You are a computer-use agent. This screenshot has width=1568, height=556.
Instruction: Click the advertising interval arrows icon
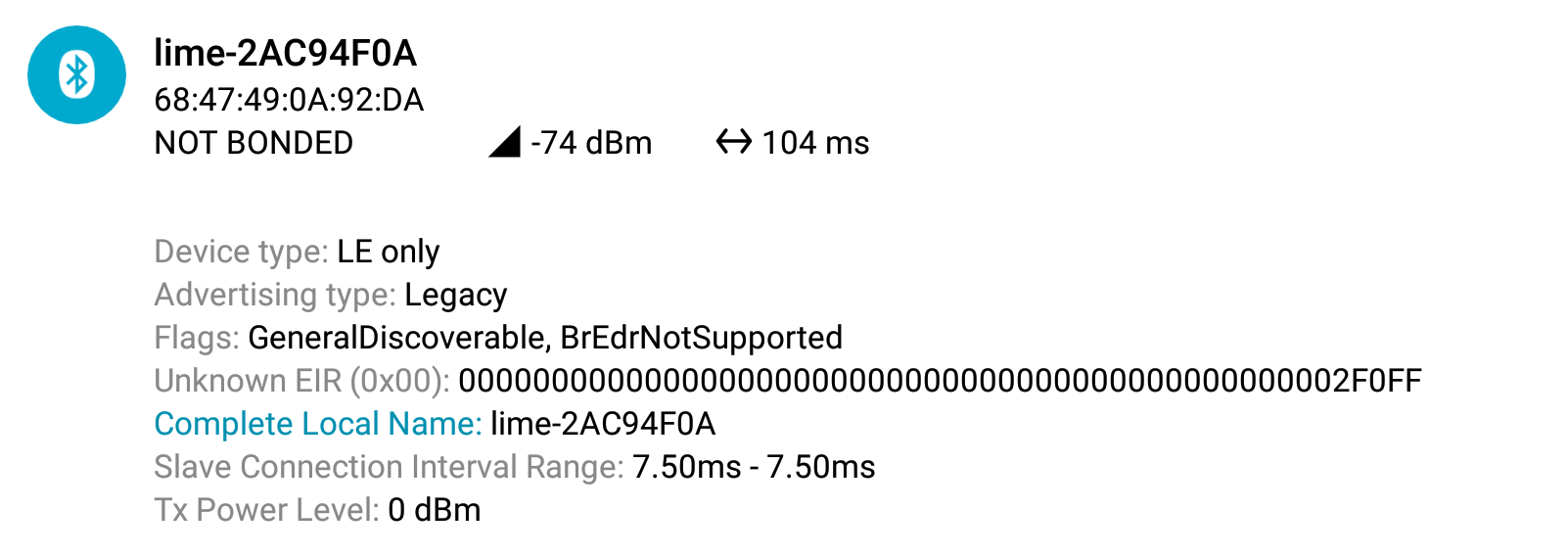click(733, 142)
